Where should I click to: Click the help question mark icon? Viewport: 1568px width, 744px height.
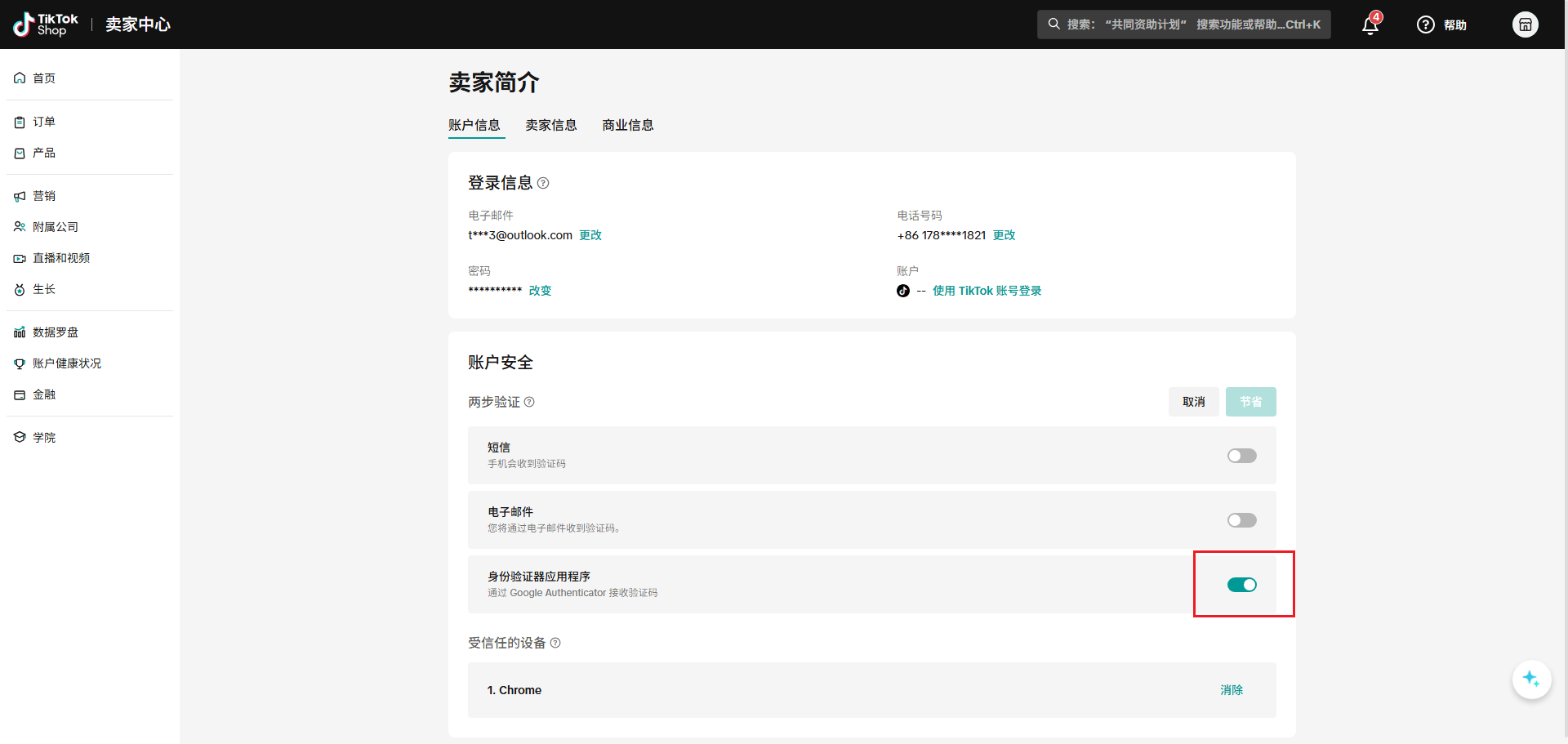point(1425,25)
